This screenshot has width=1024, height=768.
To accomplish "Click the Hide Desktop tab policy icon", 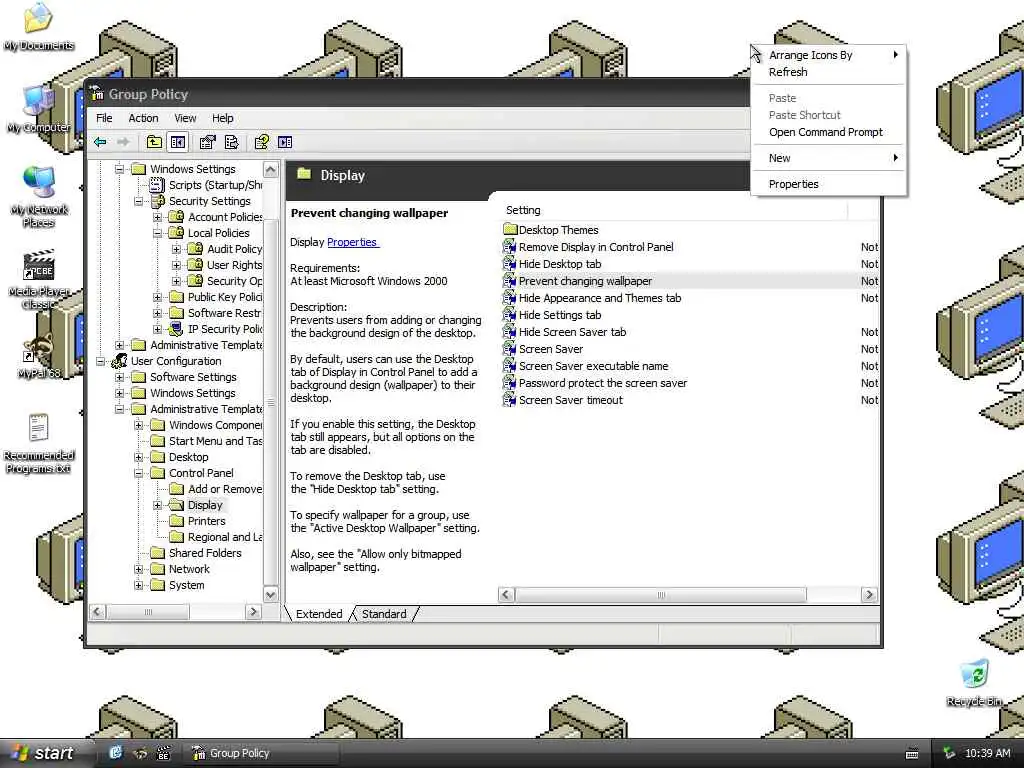I will [509, 263].
